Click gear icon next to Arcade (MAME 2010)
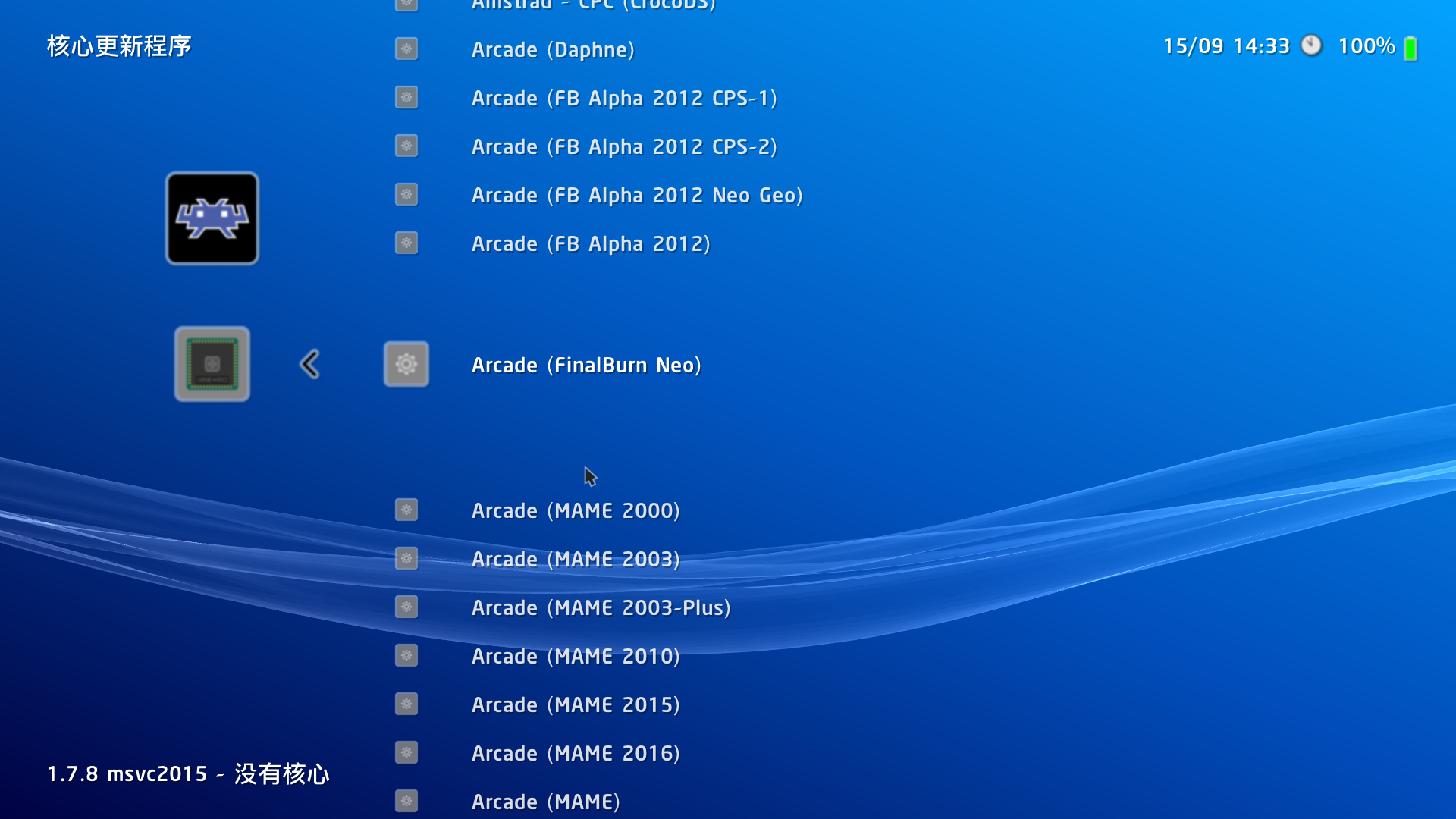Screen dimensions: 1456x819 coord(406,656)
